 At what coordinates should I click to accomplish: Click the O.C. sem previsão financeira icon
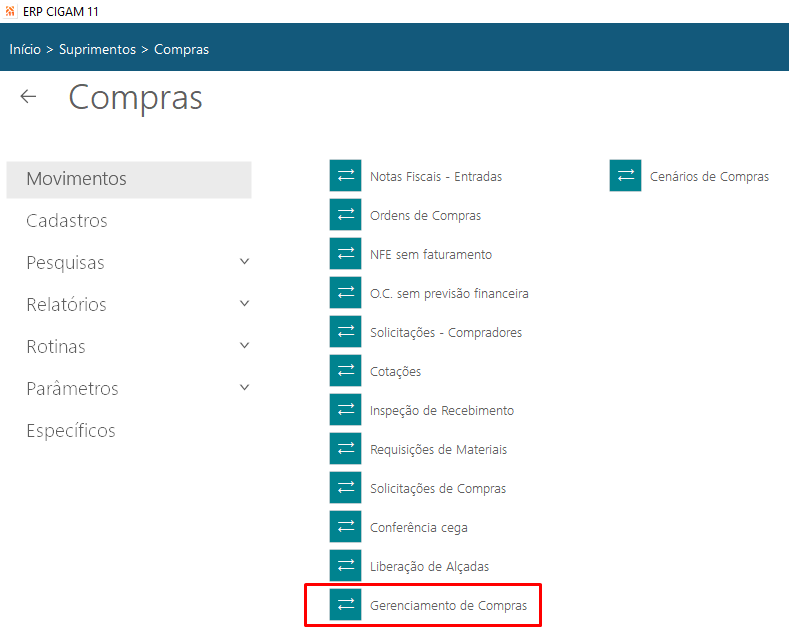click(x=345, y=292)
